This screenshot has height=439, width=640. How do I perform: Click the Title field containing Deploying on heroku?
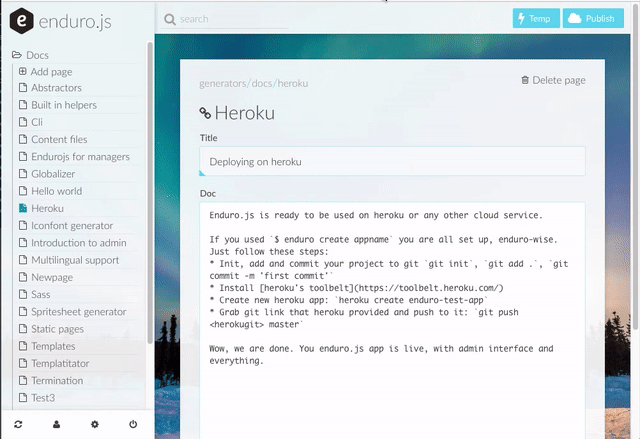coord(392,162)
